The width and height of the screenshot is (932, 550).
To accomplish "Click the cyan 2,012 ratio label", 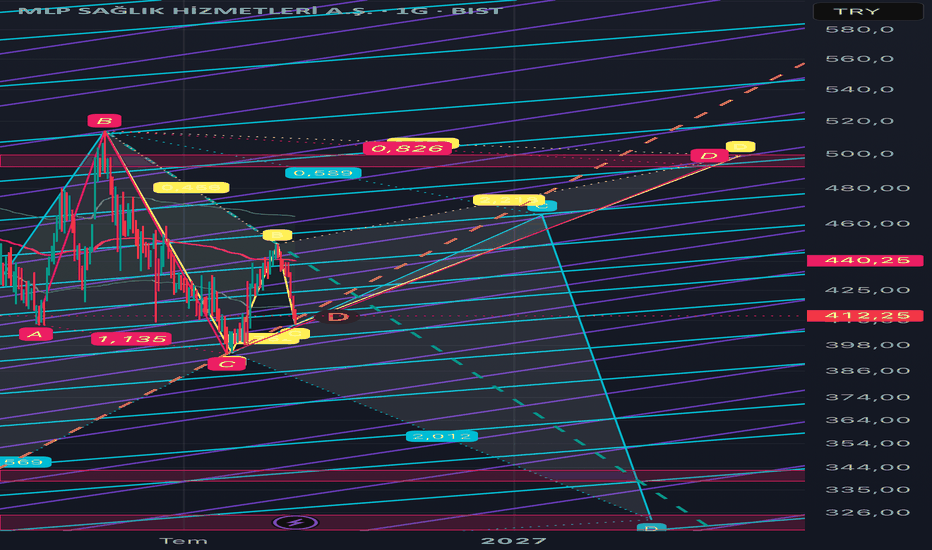I will click(x=442, y=436).
